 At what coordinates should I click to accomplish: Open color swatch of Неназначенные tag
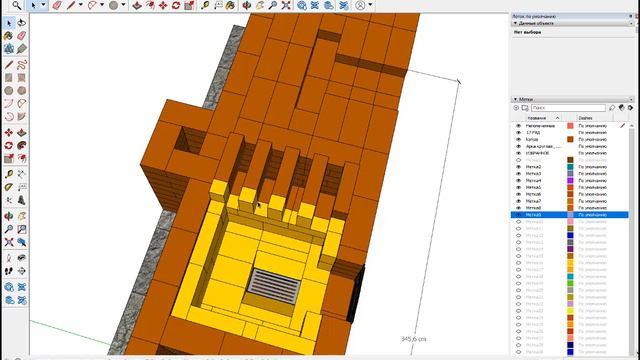(570, 126)
